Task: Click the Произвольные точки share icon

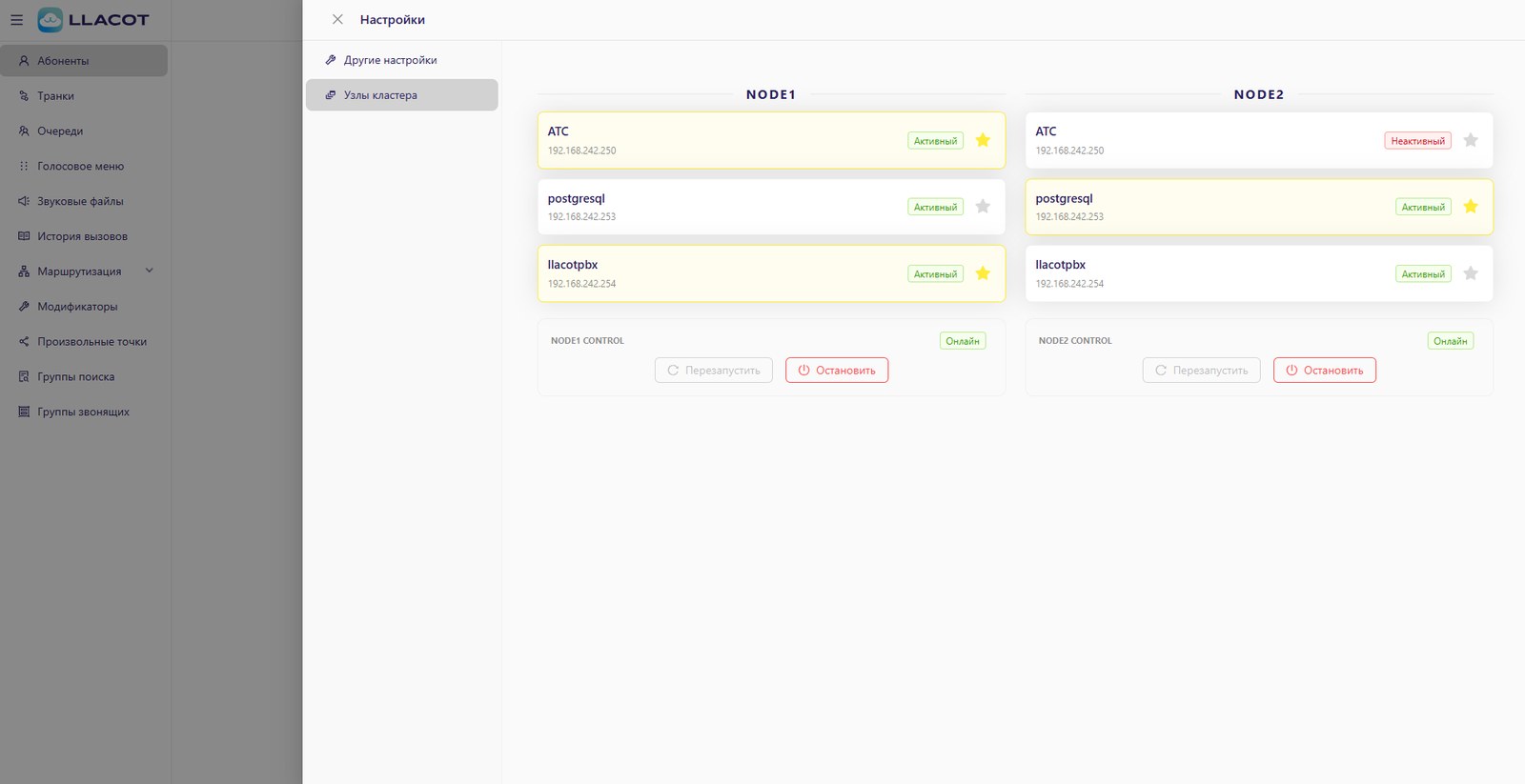Action: click(24, 342)
